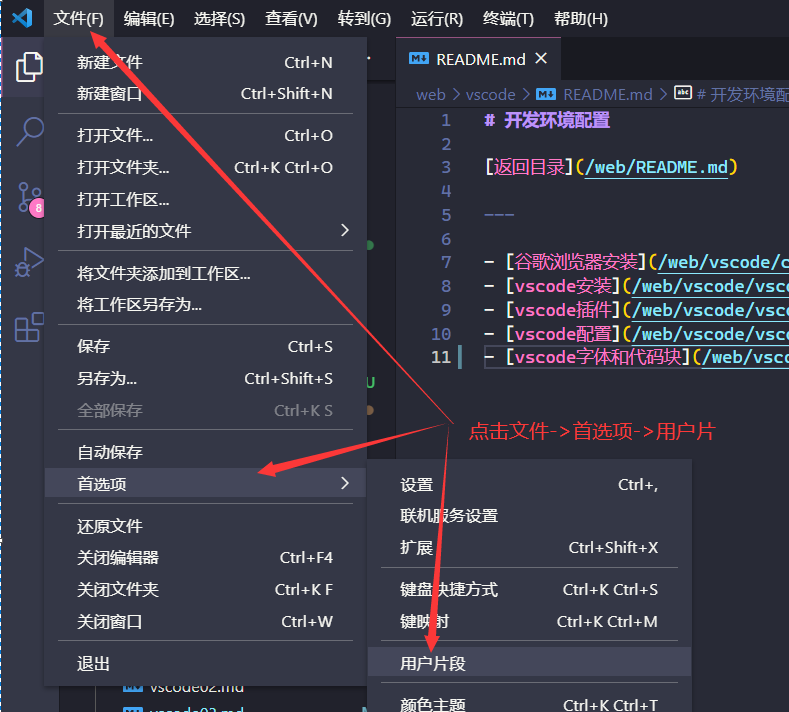The width and height of the screenshot is (789, 712).
Task: Open the Extensions icon in activity bar
Action: [29, 327]
